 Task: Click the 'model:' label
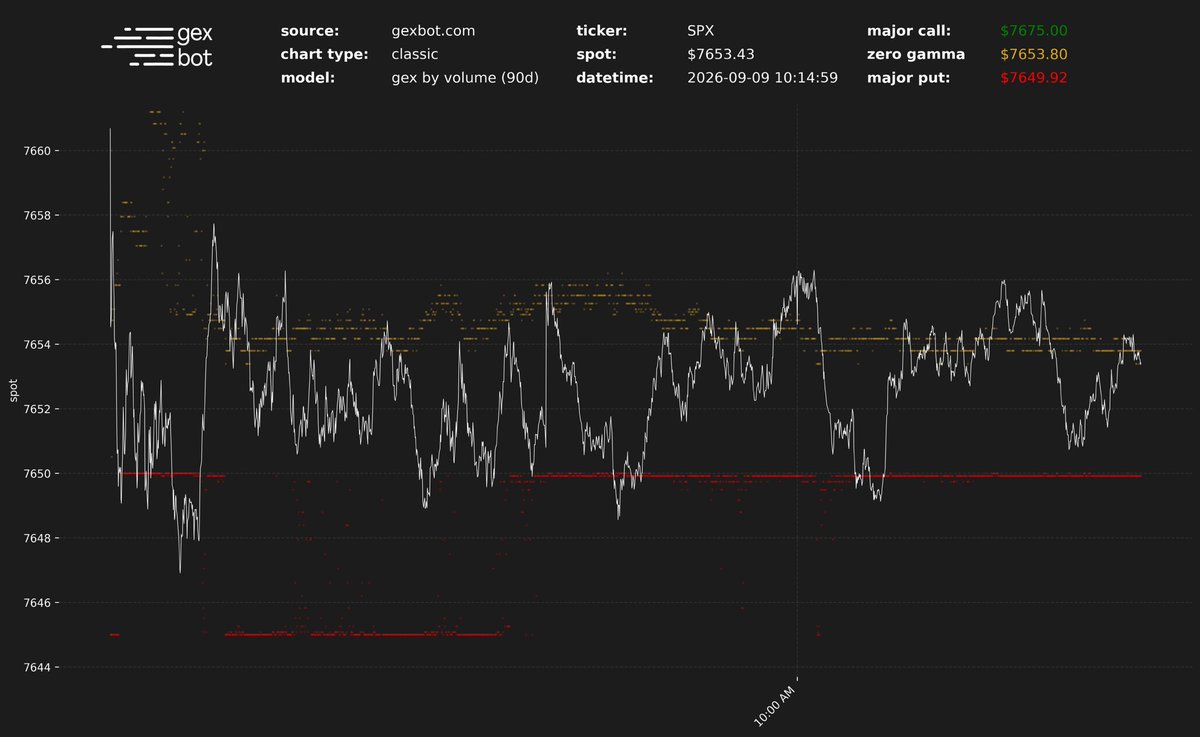pos(308,77)
